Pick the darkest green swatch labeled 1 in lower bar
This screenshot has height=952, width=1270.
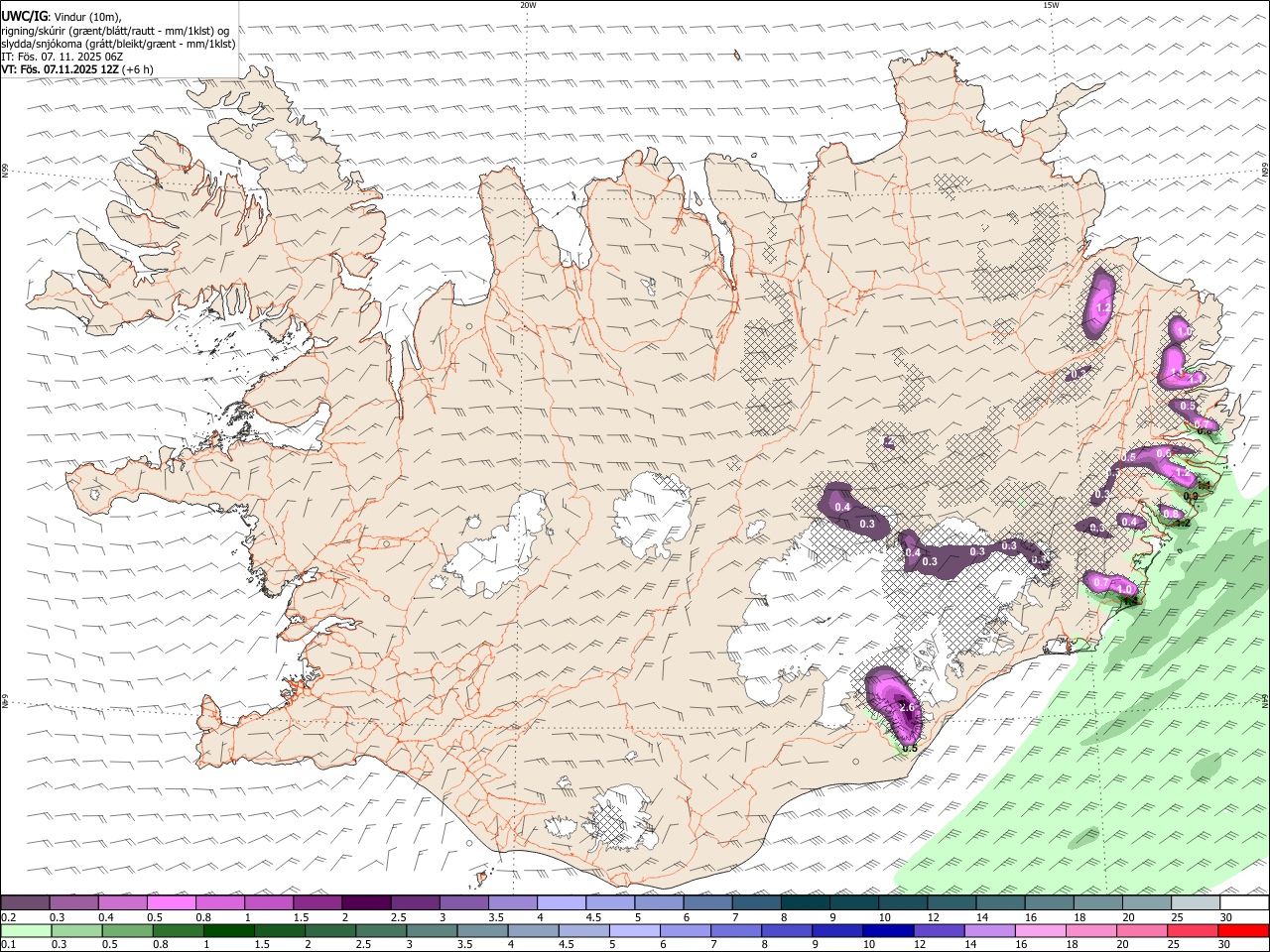pos(228,931)
